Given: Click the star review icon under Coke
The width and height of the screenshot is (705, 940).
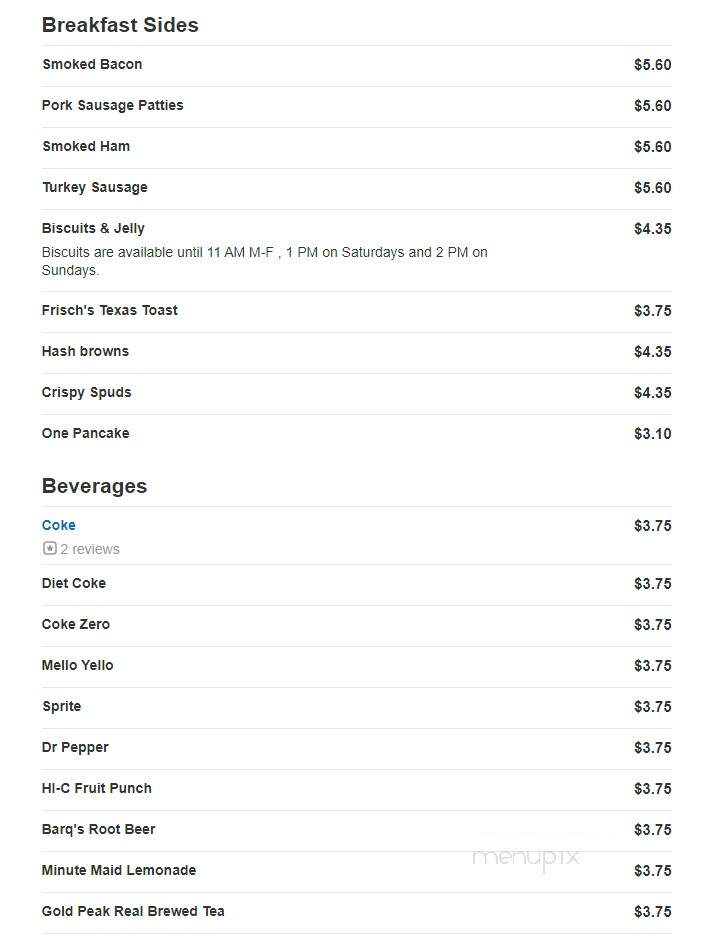Looking at the screenshot, I should 50,549.
